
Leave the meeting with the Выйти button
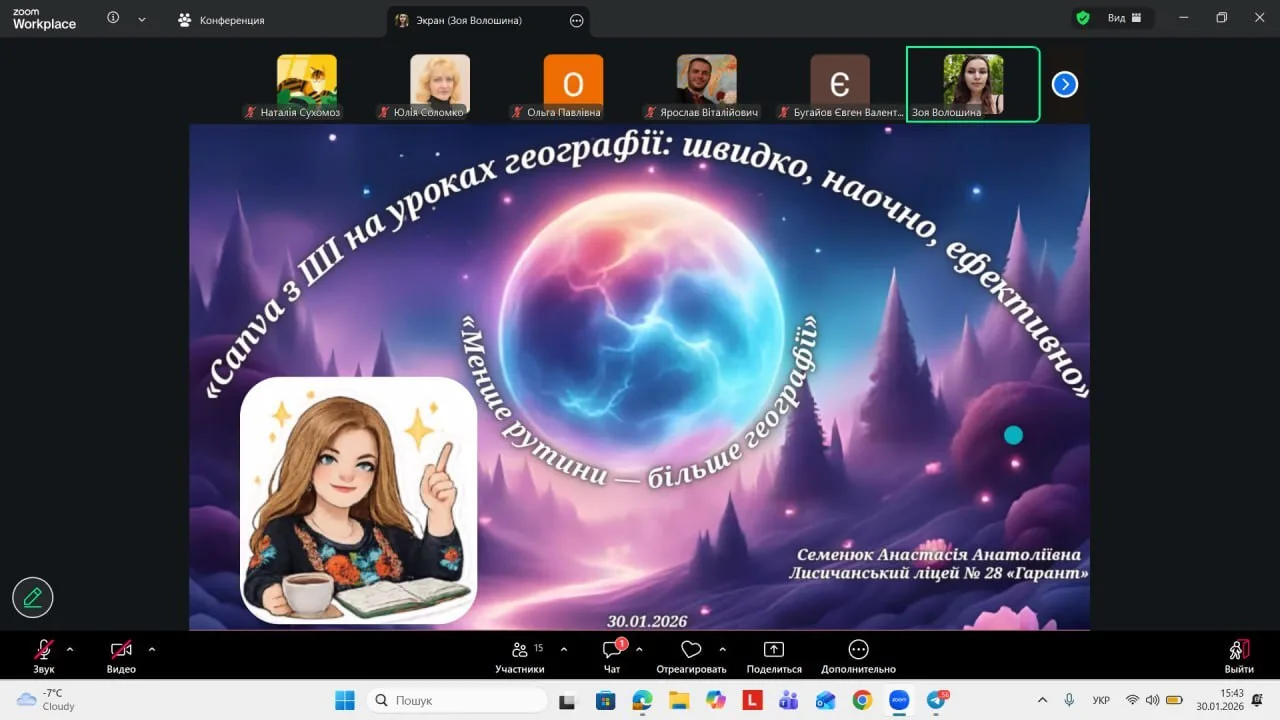pyautogui.click(x=1239, y=656)
